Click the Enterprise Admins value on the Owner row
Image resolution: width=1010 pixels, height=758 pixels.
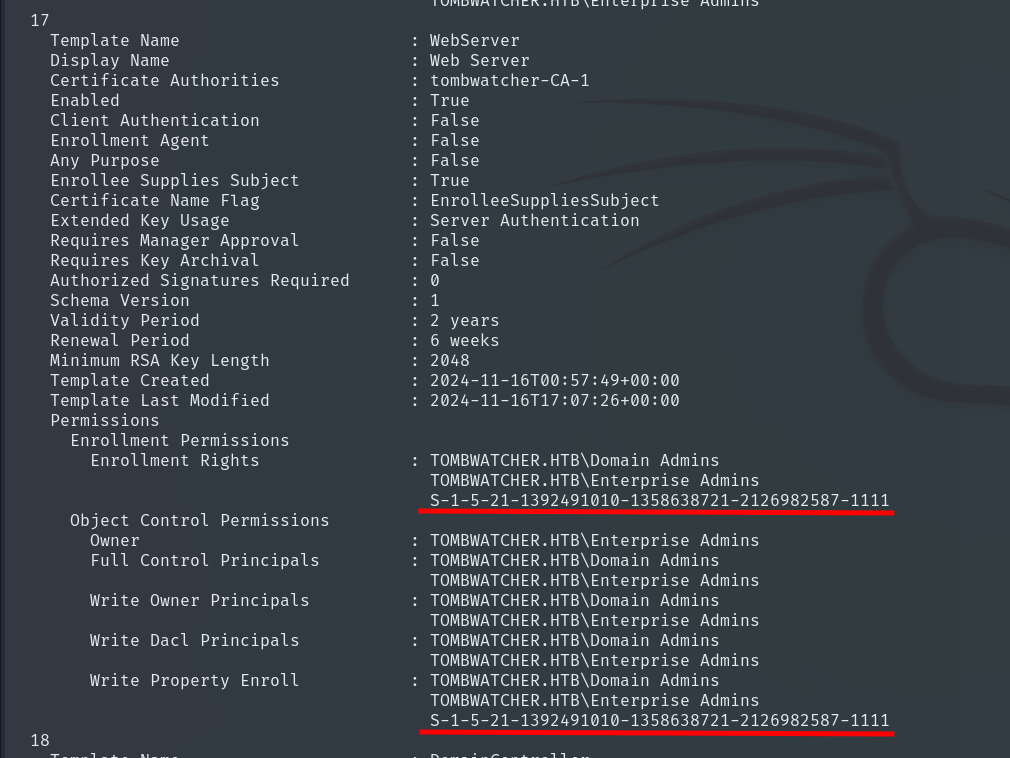[x=594, y=541]
